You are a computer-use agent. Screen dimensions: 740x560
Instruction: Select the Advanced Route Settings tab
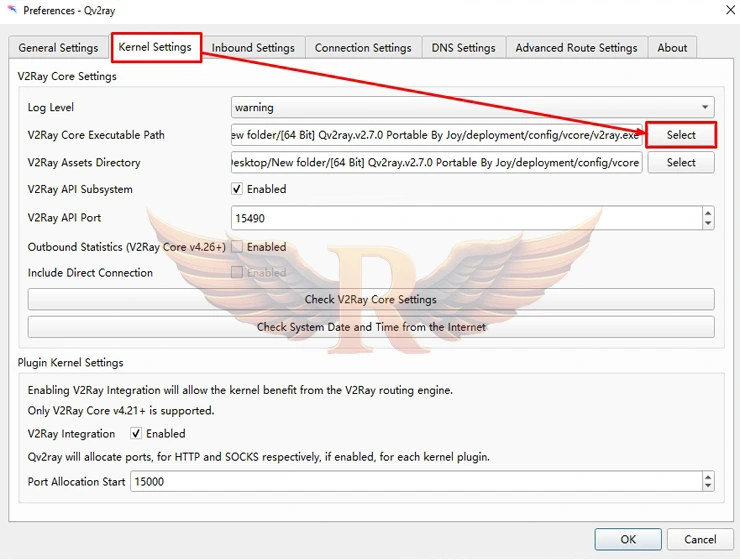click(576, 47)
